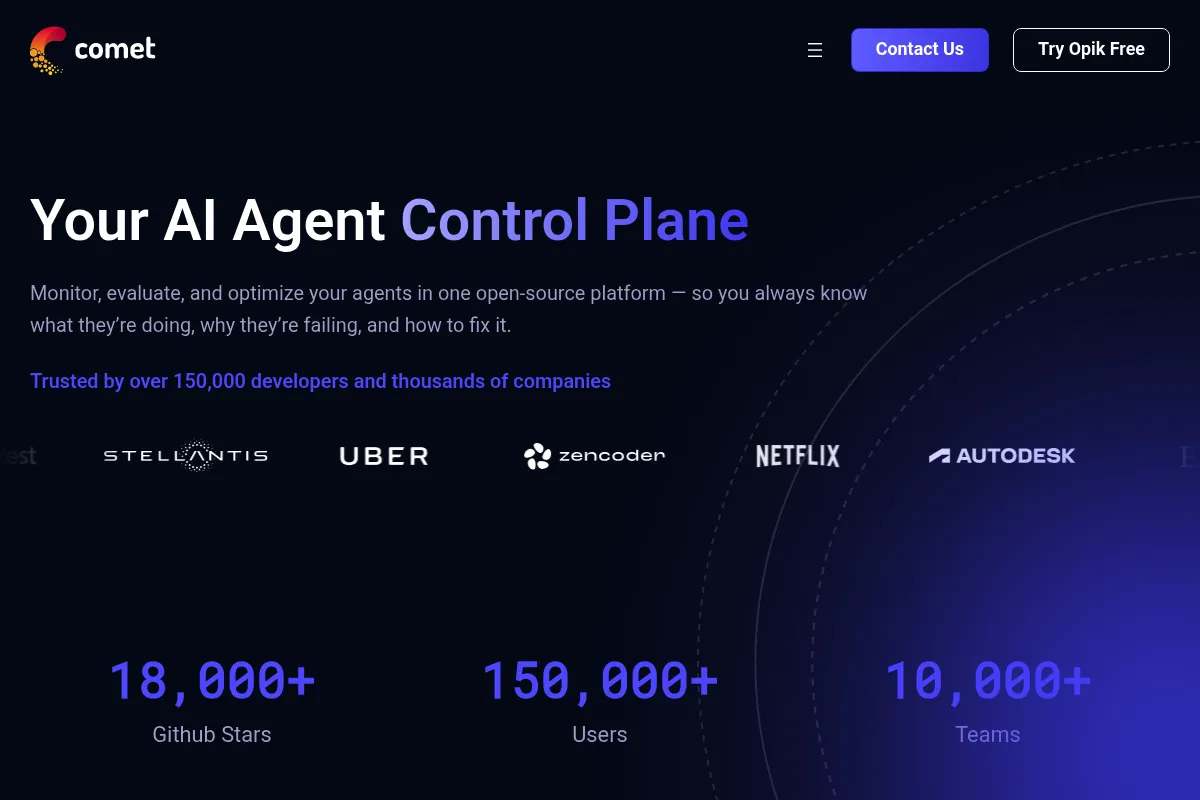Image resolution: width=1200 pixels, height=800 pixels.
Task: Click the "Teams" label
Action: pos(988,734)
